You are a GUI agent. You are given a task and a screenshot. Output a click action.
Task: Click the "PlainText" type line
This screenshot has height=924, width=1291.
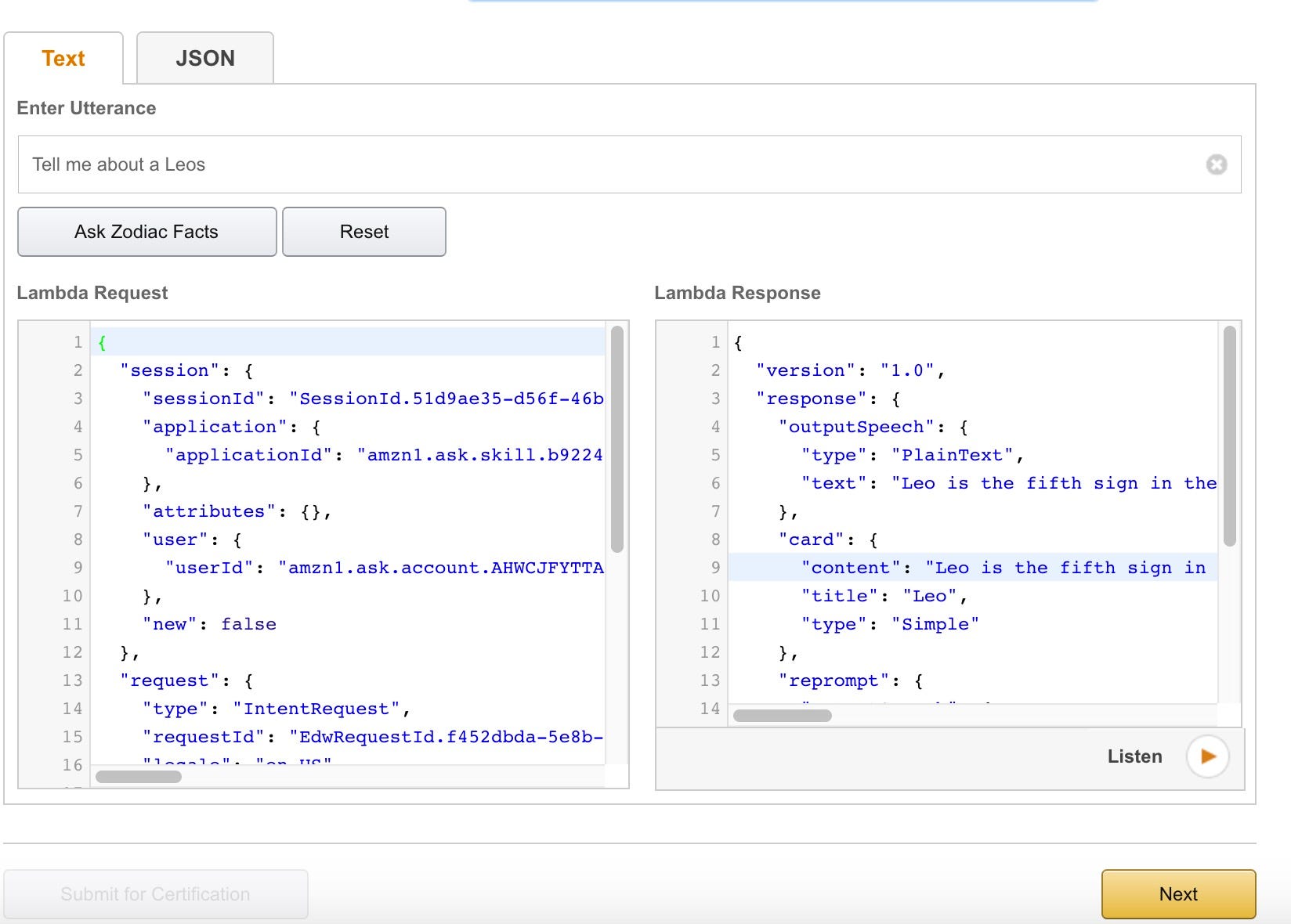pyautogui.click(x=913, y=455)
